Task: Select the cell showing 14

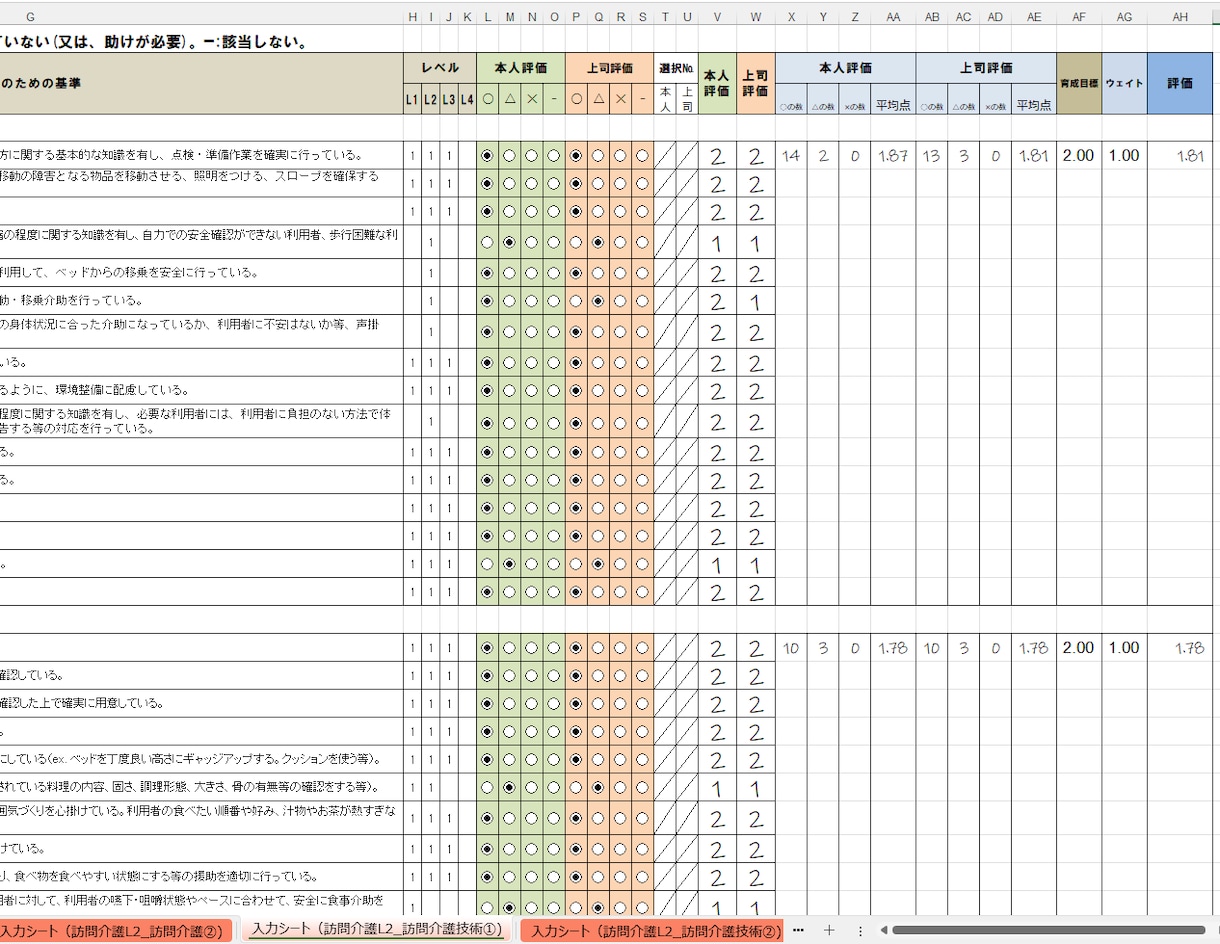Action: [x=791, y=156]
